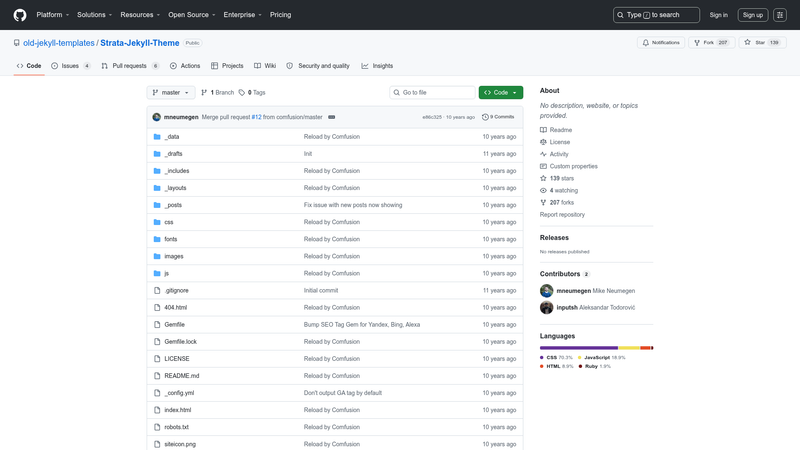The height and width of the screenshot is (450, 800).
Task: Open inputsh contributor avatar
Action: coord(546,308)
